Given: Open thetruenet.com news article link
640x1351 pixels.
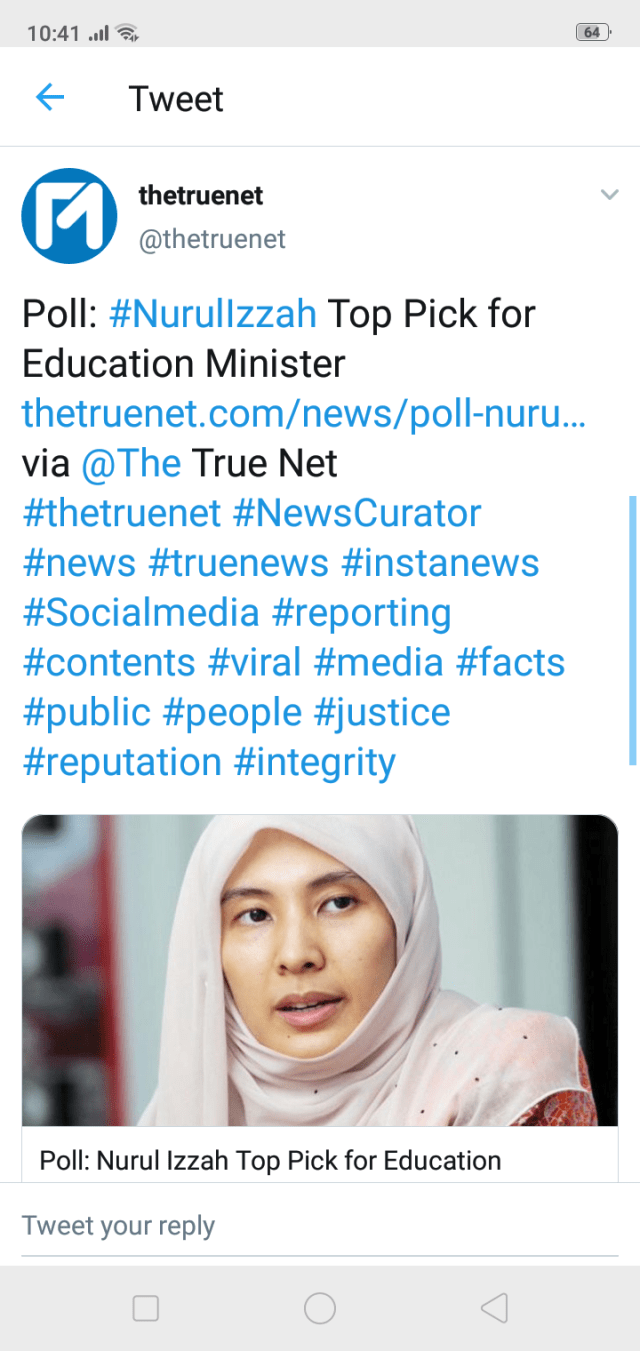Looking at the screenshot, I should [x=304, y=413].
